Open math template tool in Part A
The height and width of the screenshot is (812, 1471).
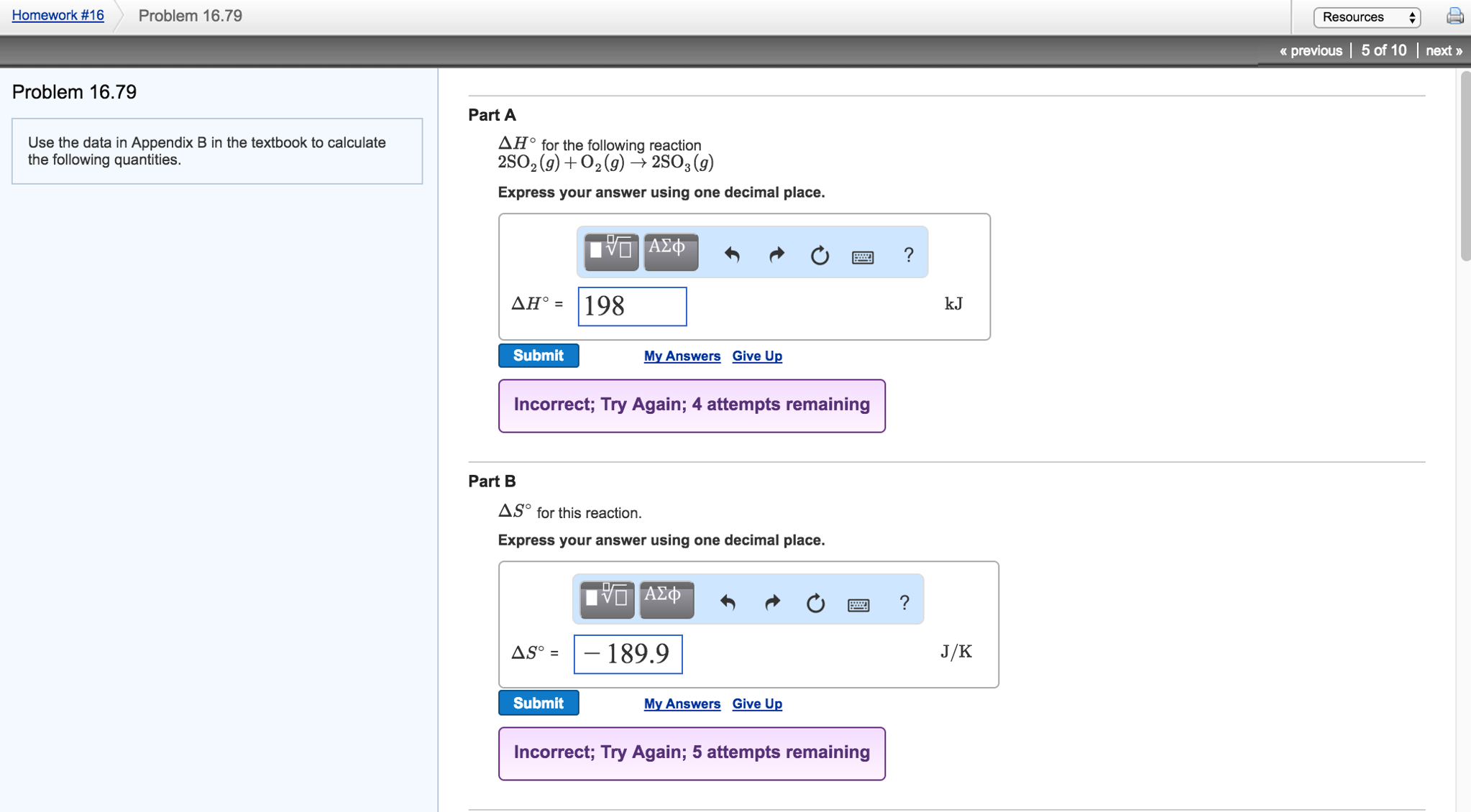(611, 252)
